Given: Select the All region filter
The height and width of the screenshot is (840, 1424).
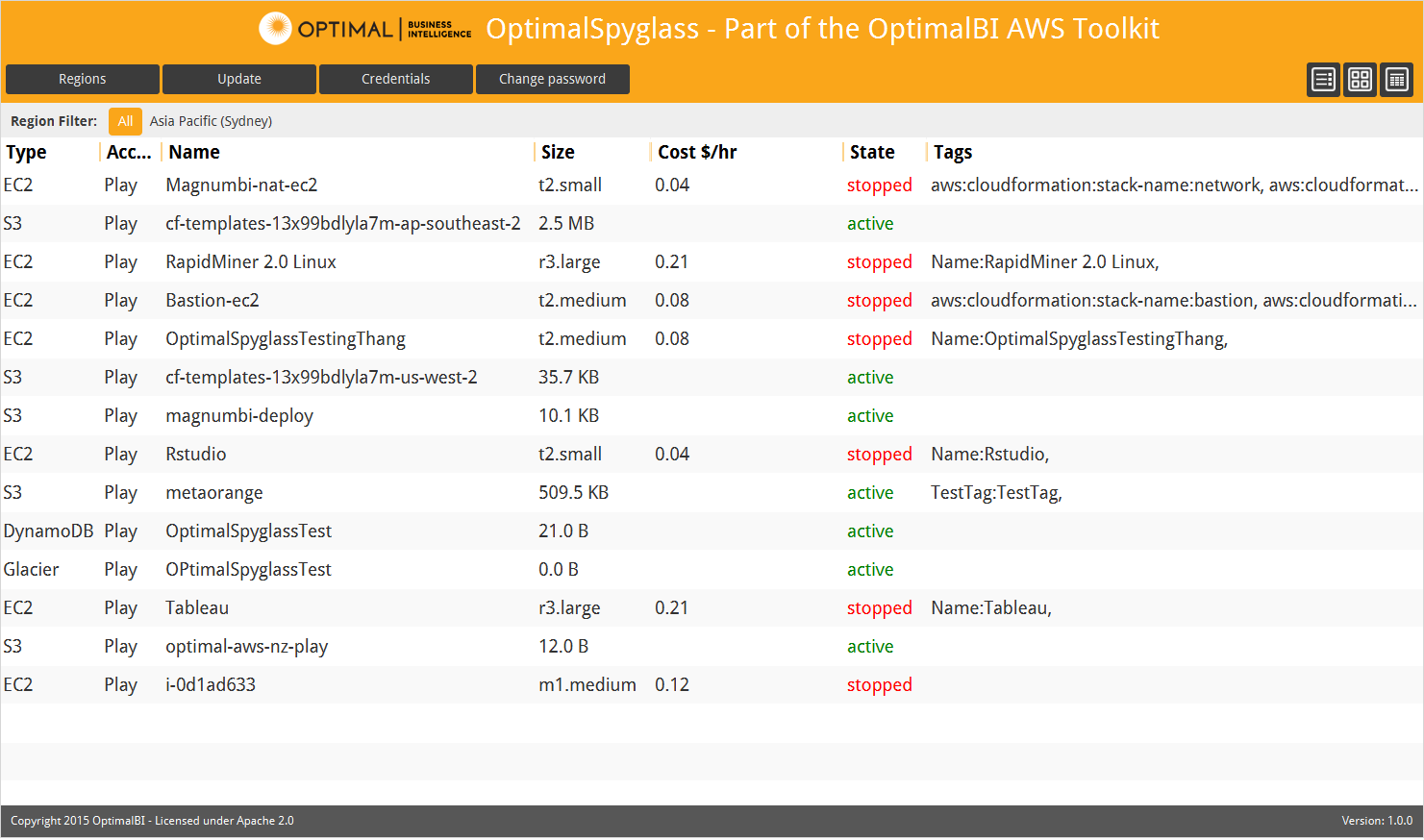Looking at the screenshot, I should coord(125,121).
